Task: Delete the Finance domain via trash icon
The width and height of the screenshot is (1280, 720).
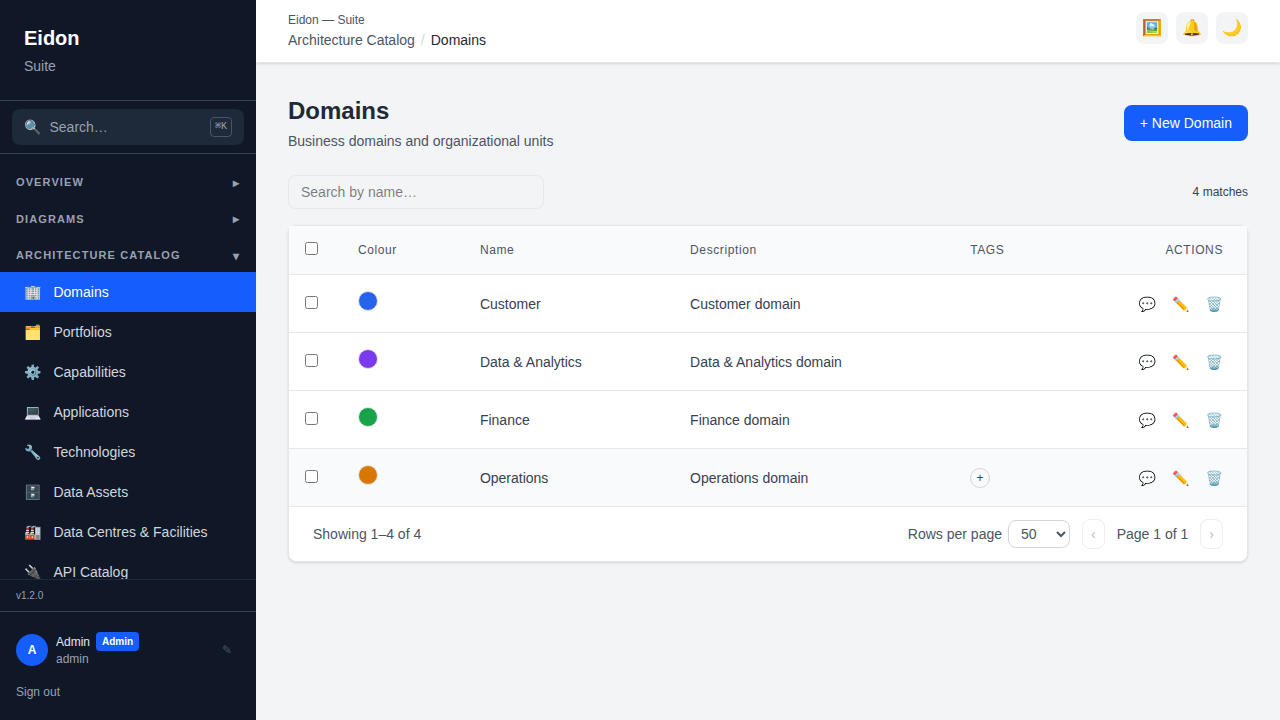Action: coord(1214,420)
